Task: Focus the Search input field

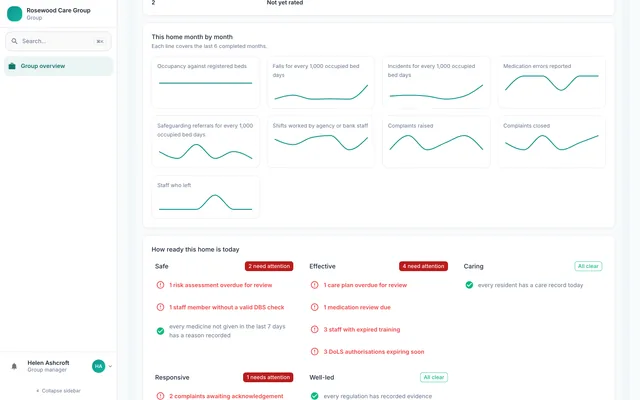Action: tap(58, 41)
